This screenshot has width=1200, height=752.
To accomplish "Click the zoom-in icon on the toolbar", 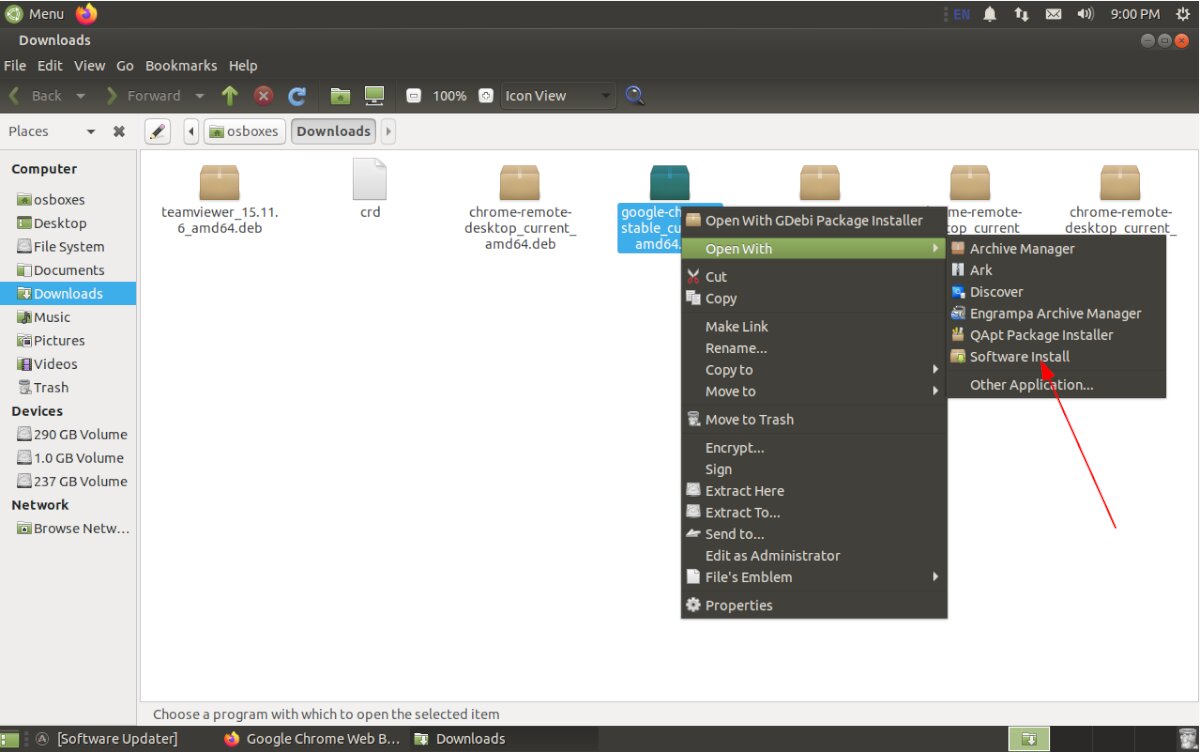I will click(485, 95).
